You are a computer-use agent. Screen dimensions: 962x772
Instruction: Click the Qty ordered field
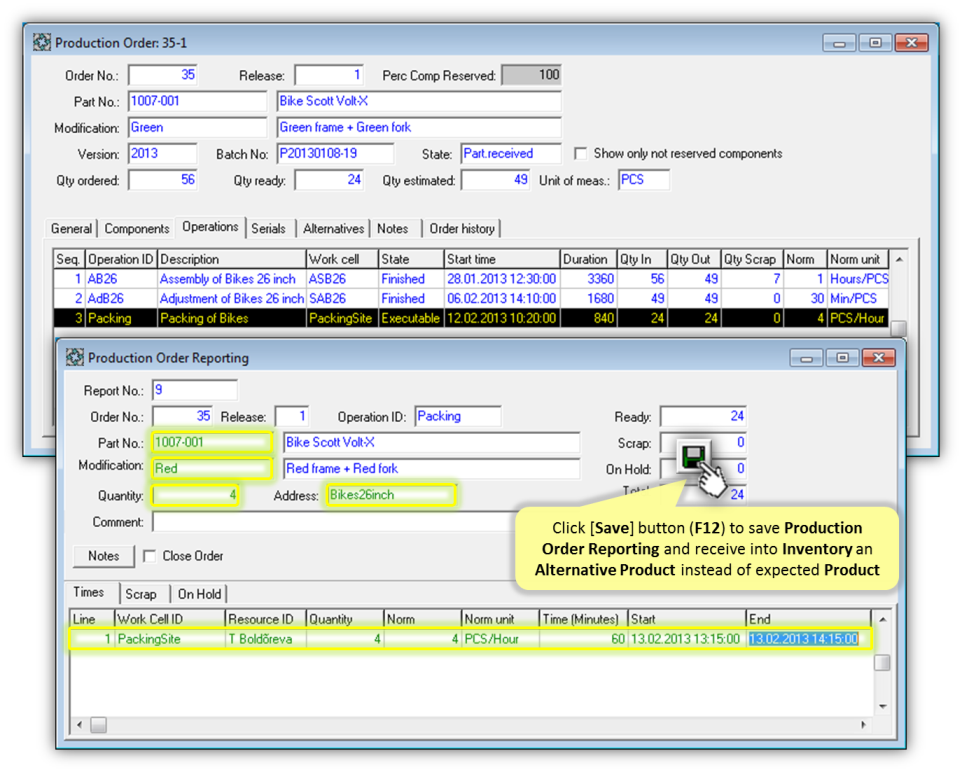tap(163, 180)
